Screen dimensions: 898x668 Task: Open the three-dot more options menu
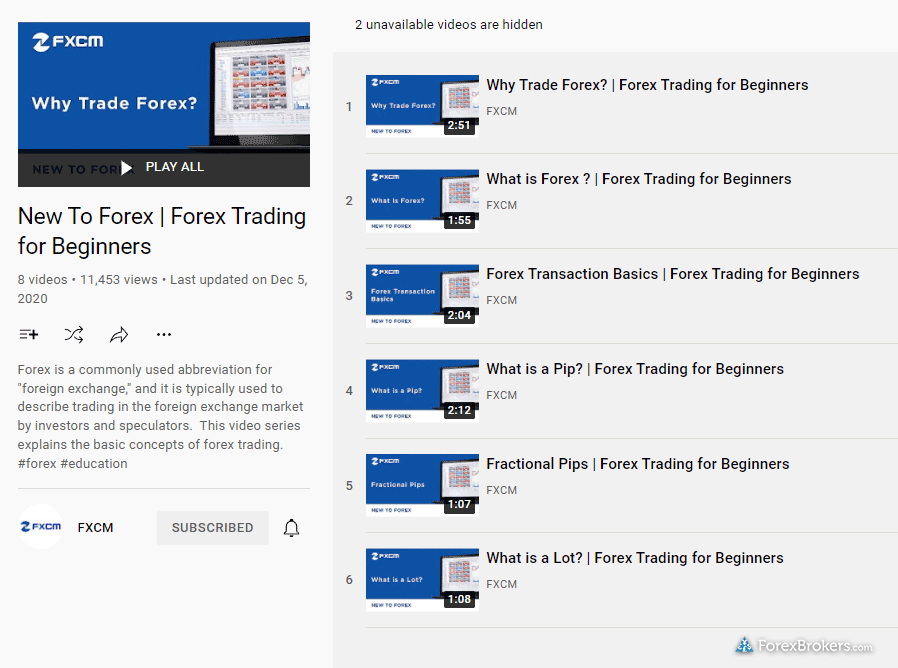pos(164,335)
